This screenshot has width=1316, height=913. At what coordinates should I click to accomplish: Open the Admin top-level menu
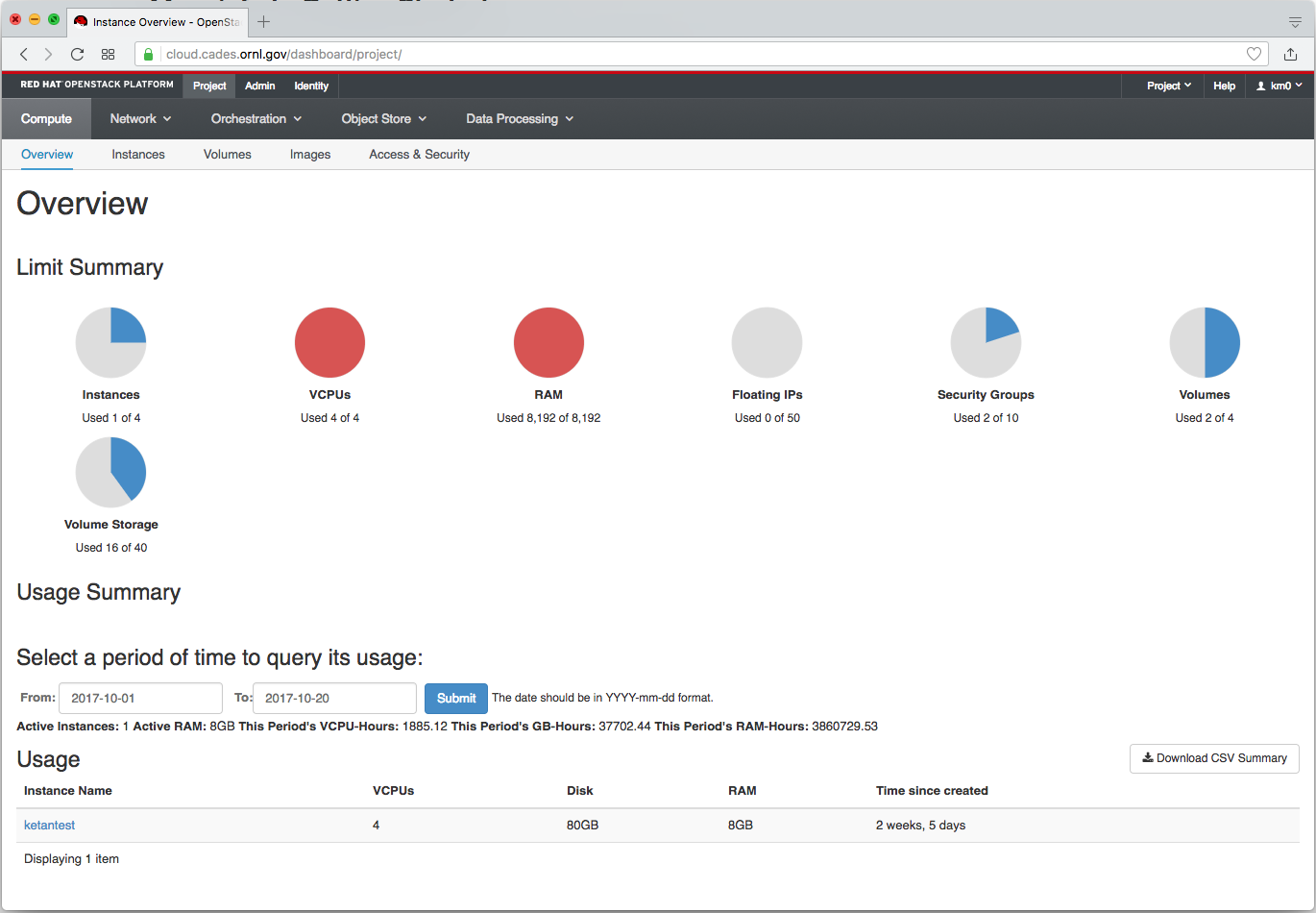click(259, 86)
